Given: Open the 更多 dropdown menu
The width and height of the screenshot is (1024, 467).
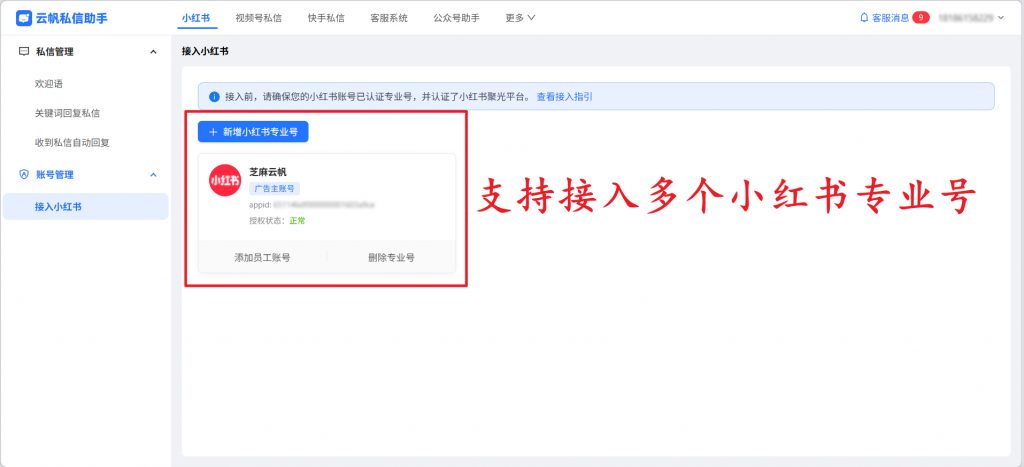Looking at the screenshot, I should pyautogui.click(x=520, y=18).
